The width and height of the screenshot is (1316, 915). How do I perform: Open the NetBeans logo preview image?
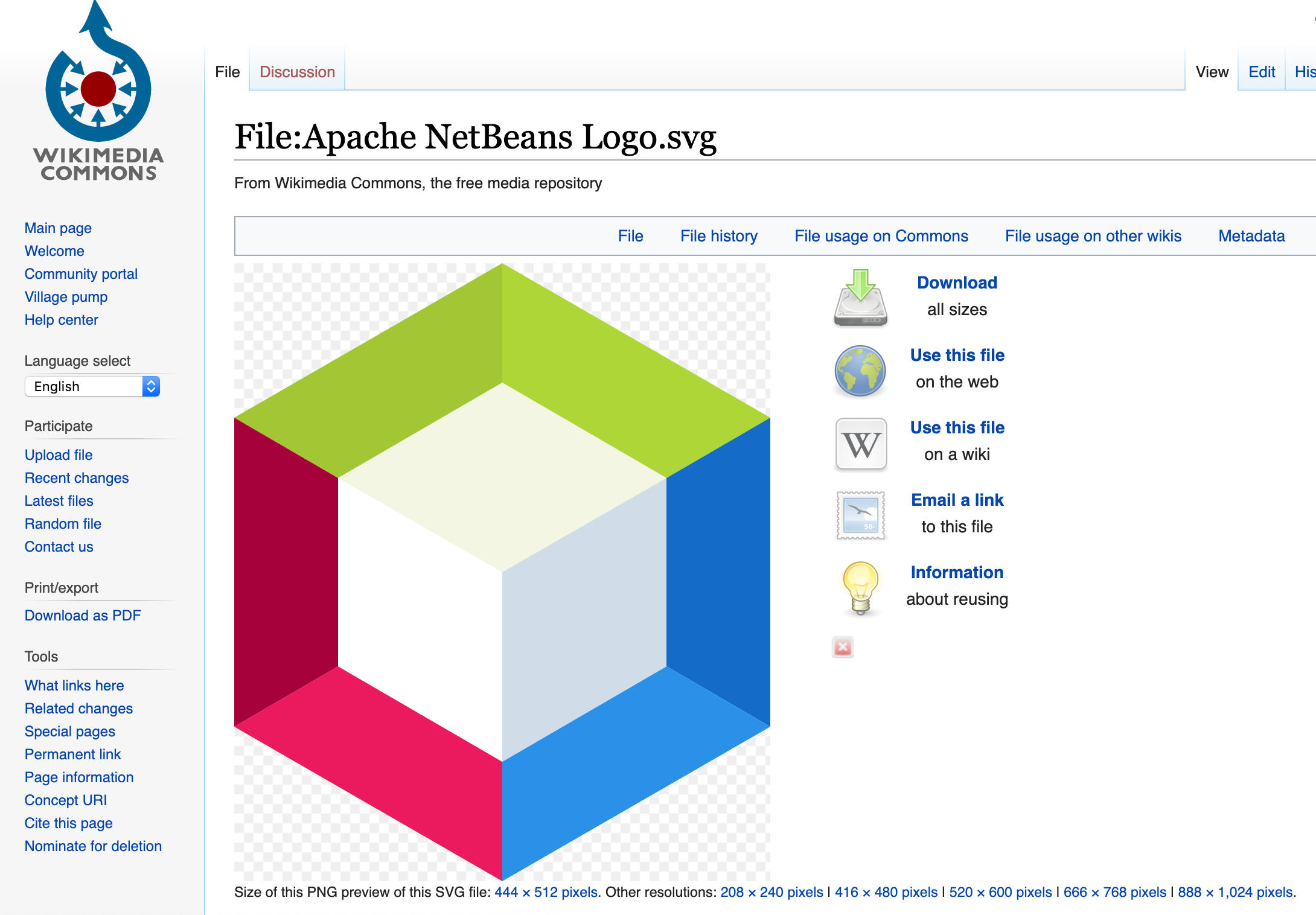click(x=502, y=571)
